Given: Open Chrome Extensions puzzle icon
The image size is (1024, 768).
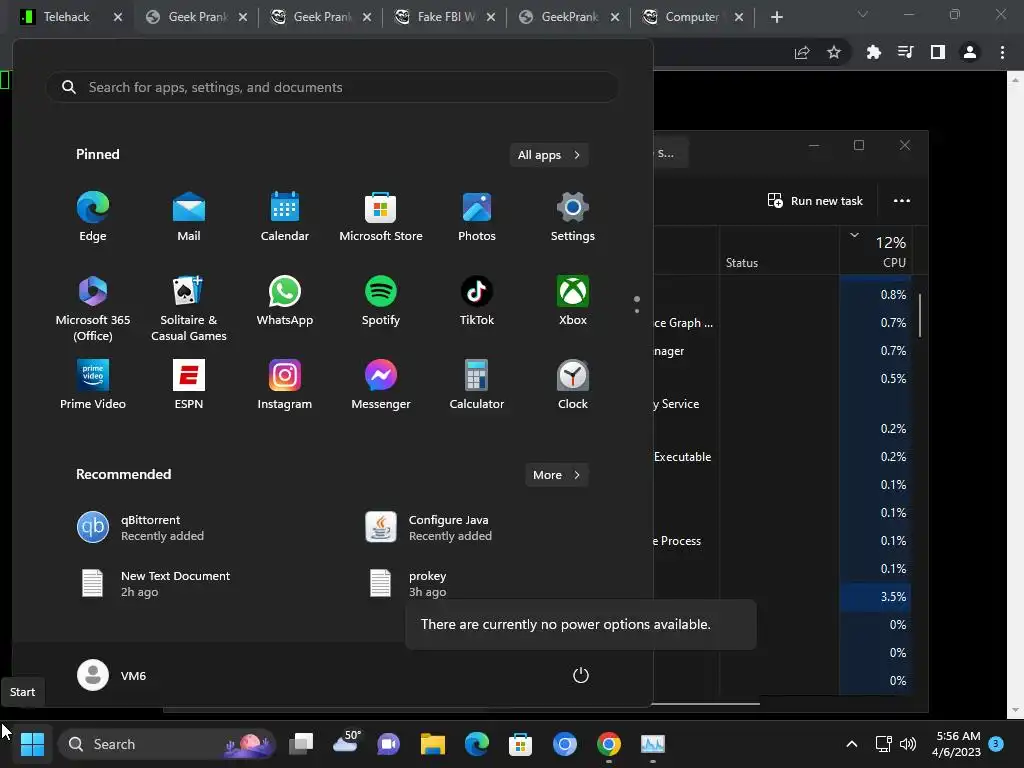Looking at the screenshot, I should [x=873, y=52].
